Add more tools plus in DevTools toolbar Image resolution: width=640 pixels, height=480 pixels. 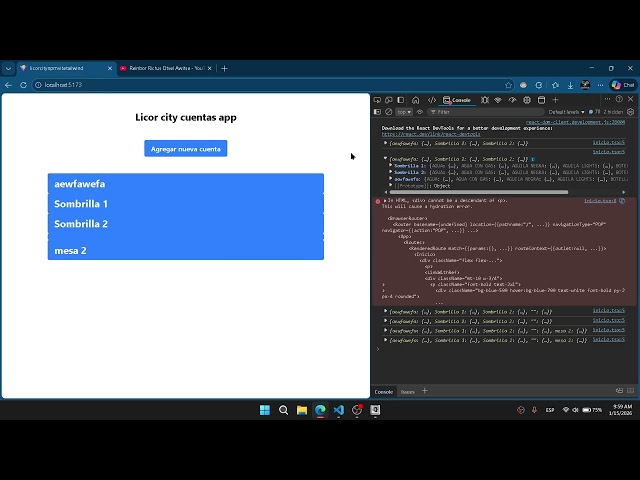tap(556, 100)
